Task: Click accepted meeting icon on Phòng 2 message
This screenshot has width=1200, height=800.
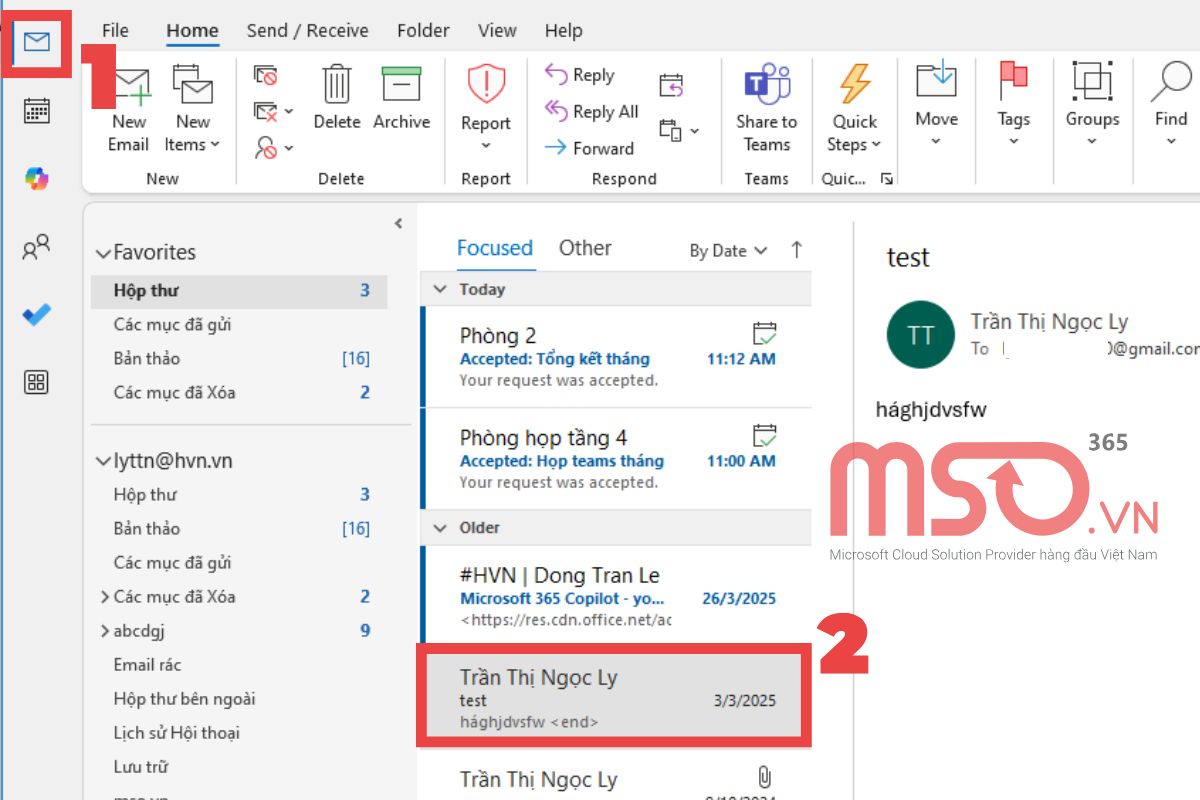Action: click(764, 333)
